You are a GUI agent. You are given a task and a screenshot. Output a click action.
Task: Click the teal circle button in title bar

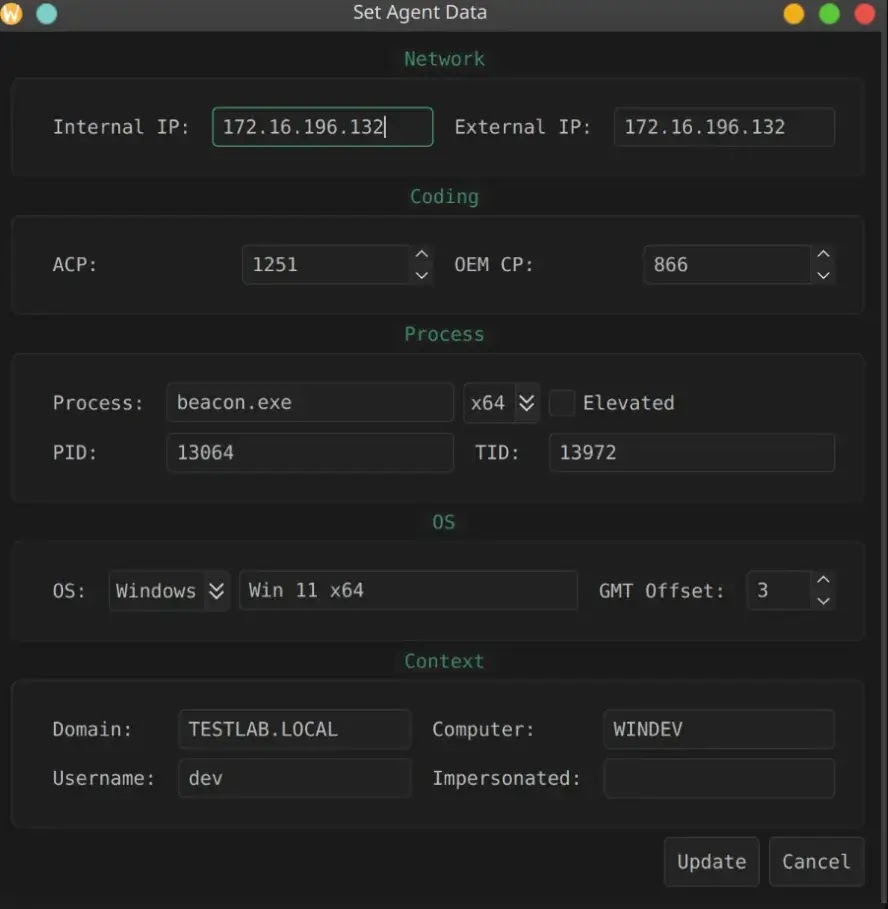[x=46, y=14]
